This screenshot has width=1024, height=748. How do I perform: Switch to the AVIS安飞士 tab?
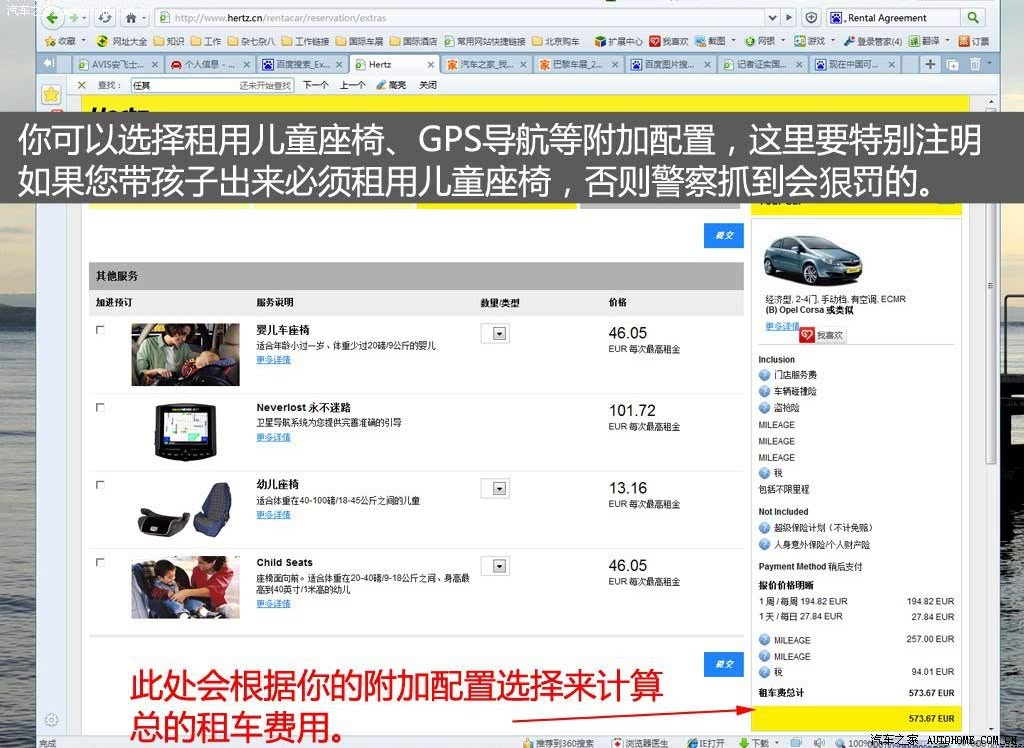point(118,64)
